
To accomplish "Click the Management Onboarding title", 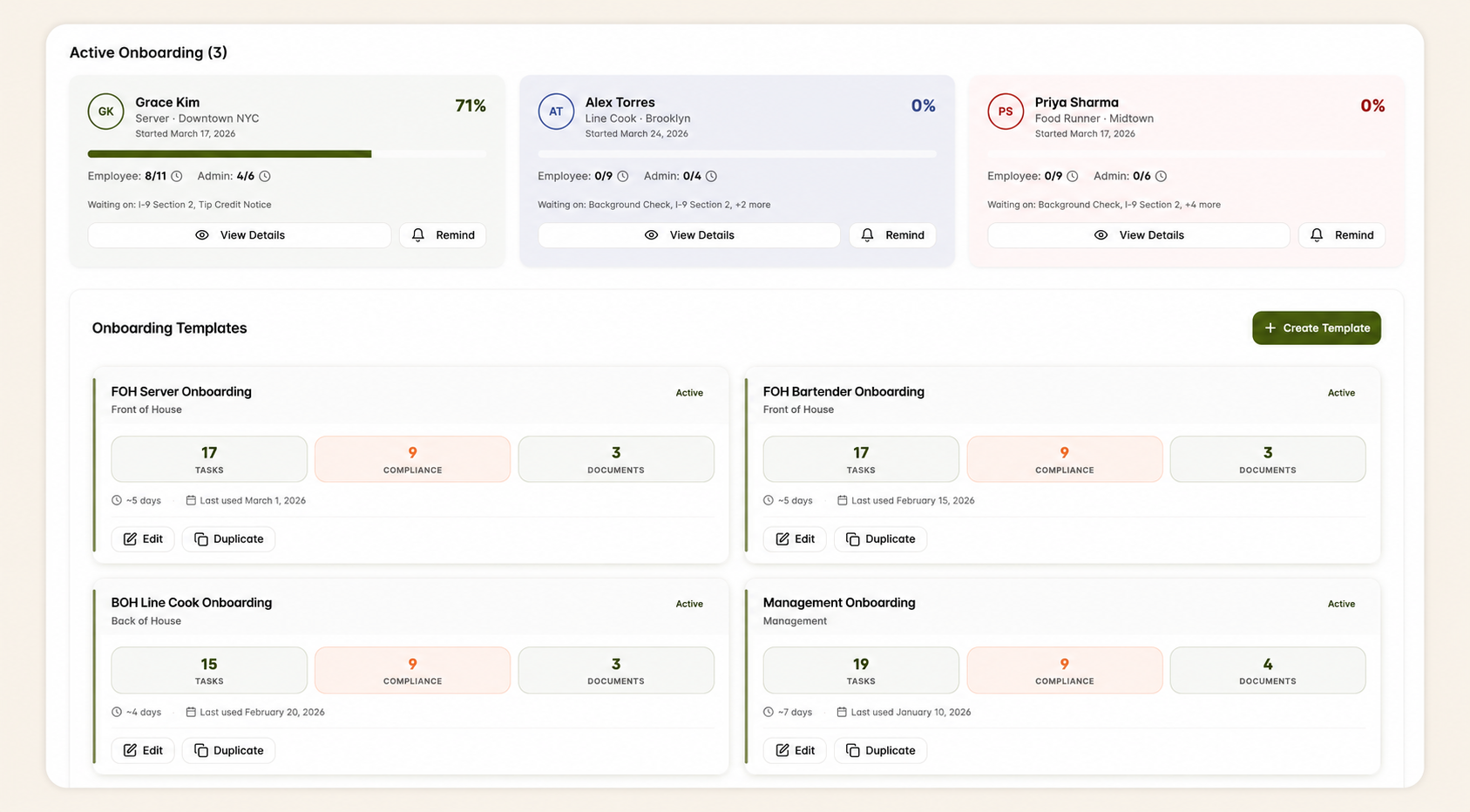I will [x=839, y=603].
